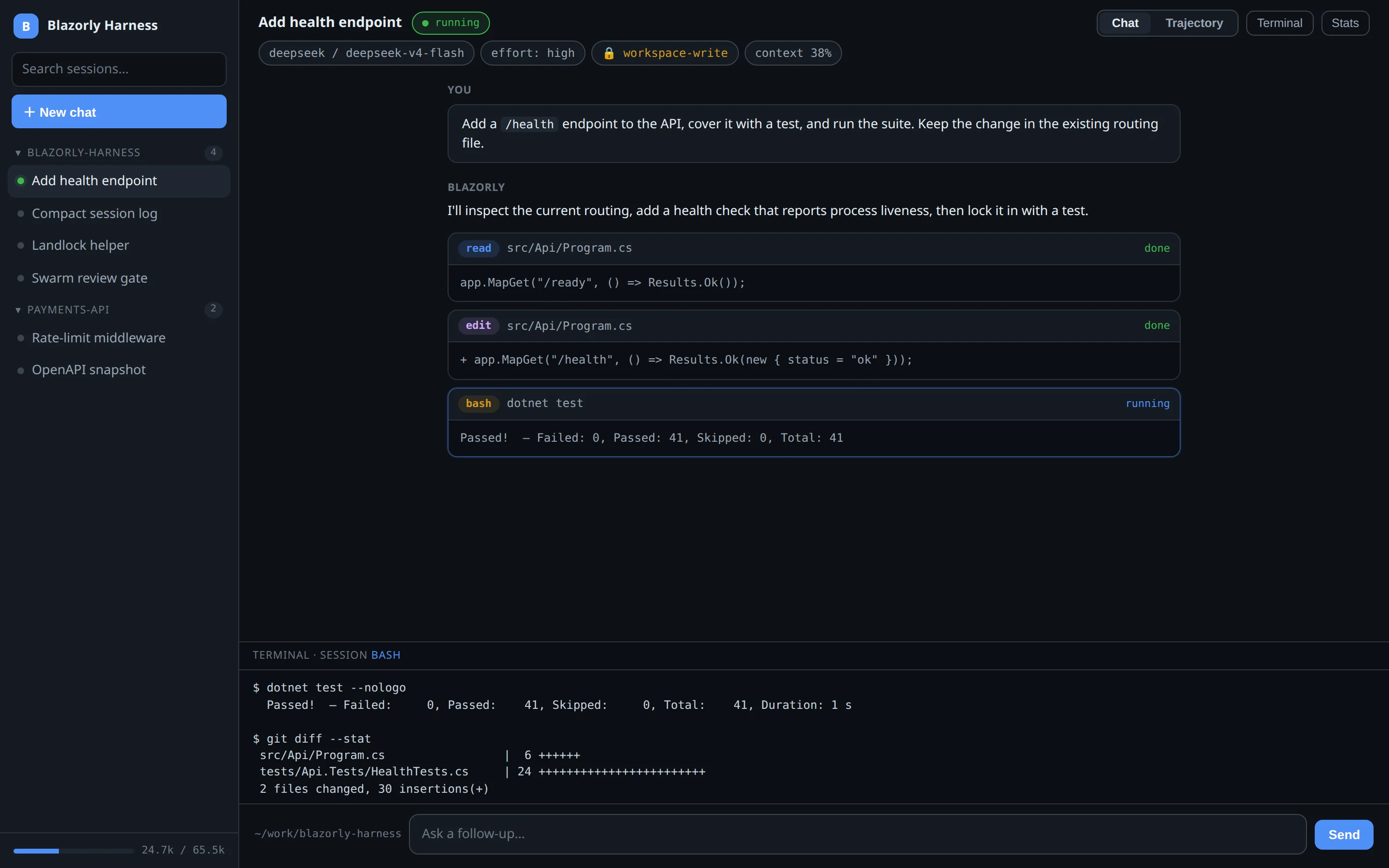Focus the Search sessions field
The image size is (1389, 868).
coord(119,69)
